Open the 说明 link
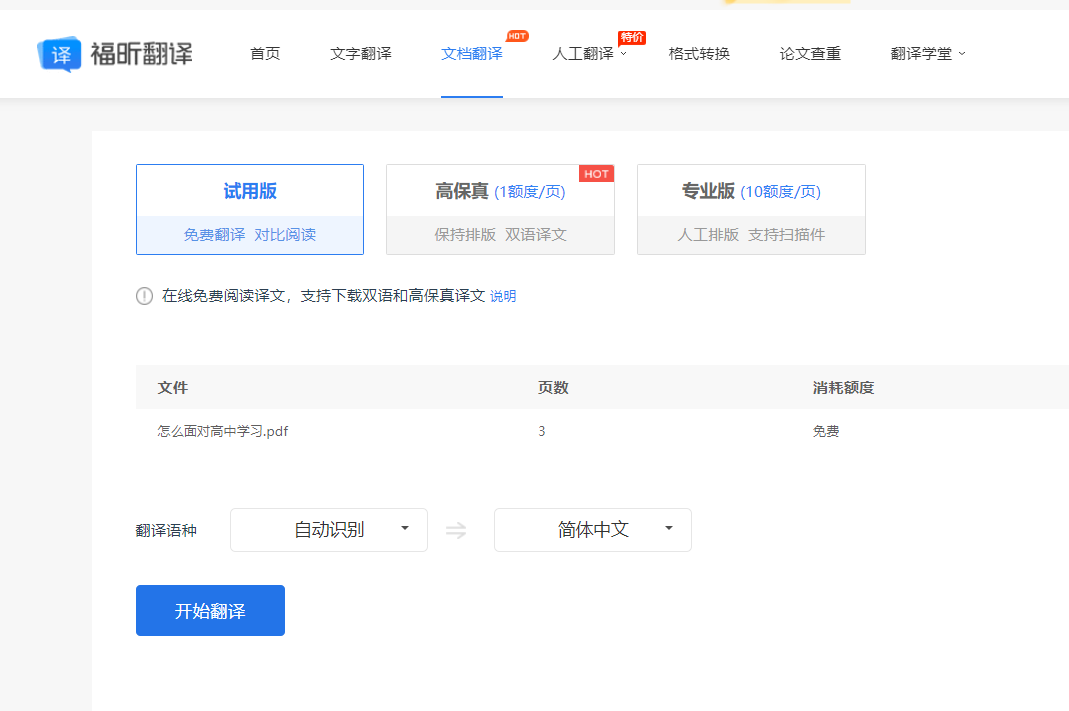 503,297
